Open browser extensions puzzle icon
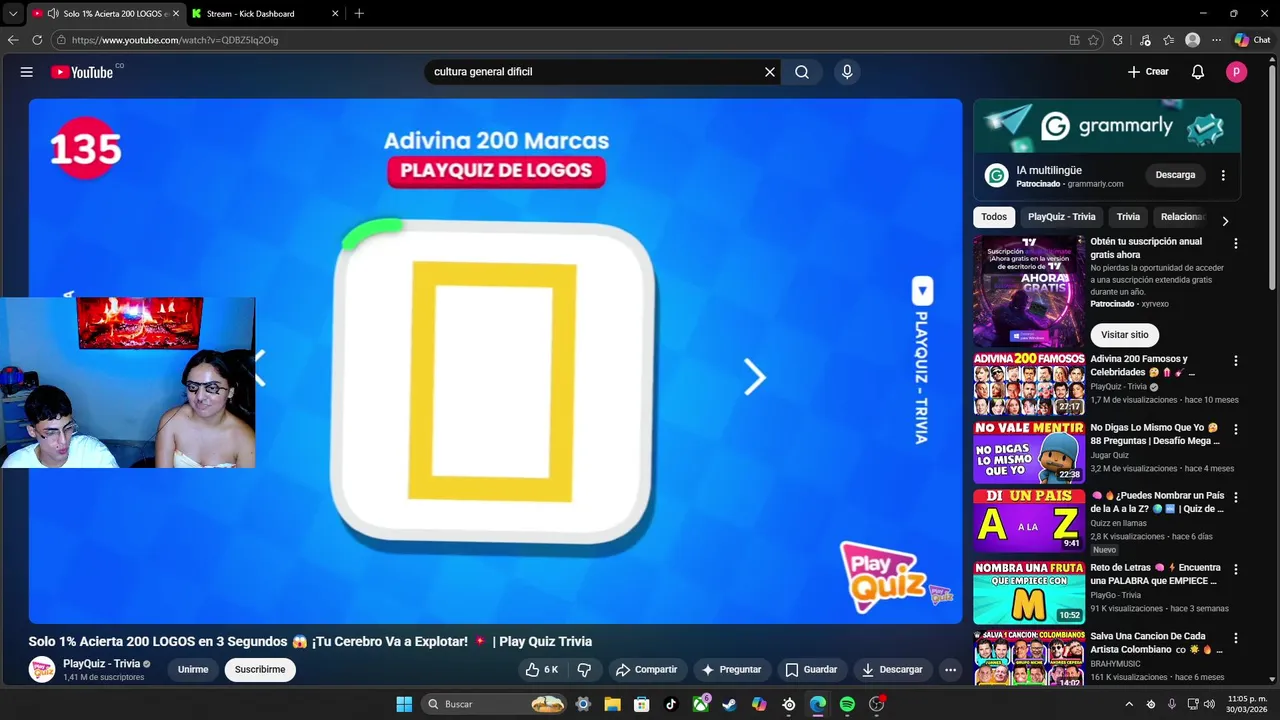 pyautogui.click(x=1118, y=40)
